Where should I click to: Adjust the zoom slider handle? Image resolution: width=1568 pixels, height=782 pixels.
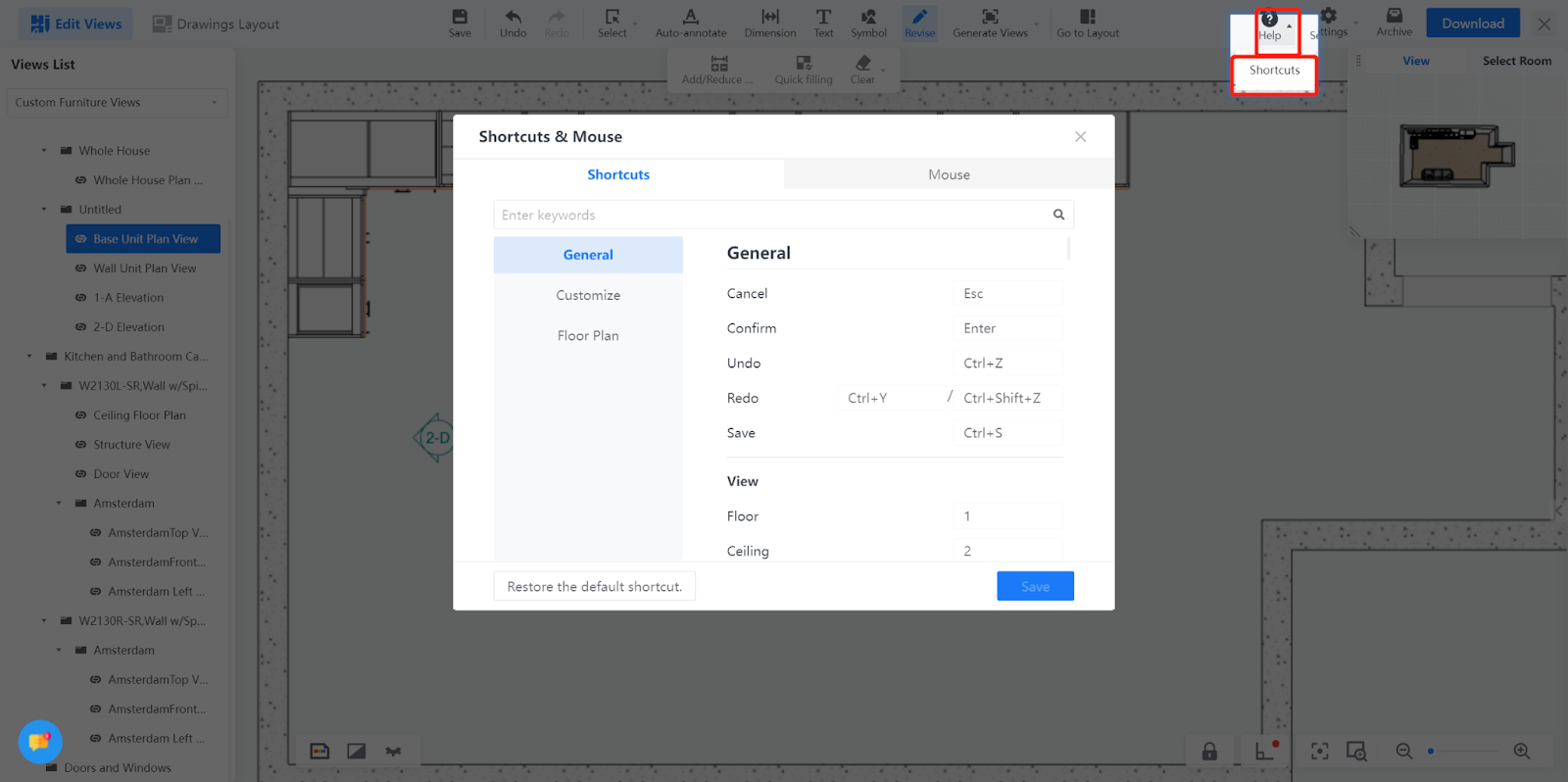[x=1431, y=752]
